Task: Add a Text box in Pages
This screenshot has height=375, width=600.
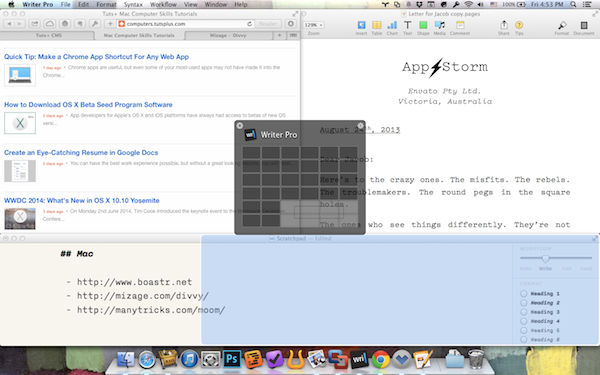Action: click(x=408, y=25)
